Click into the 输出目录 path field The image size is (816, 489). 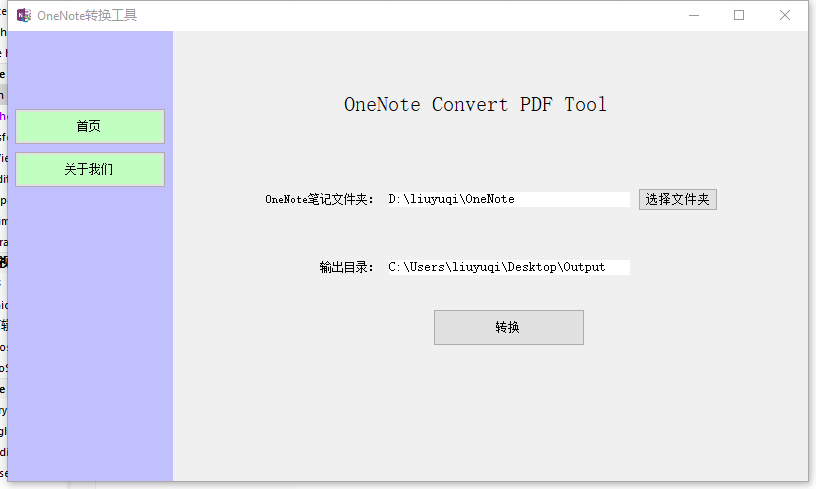(x=507, y=267)
